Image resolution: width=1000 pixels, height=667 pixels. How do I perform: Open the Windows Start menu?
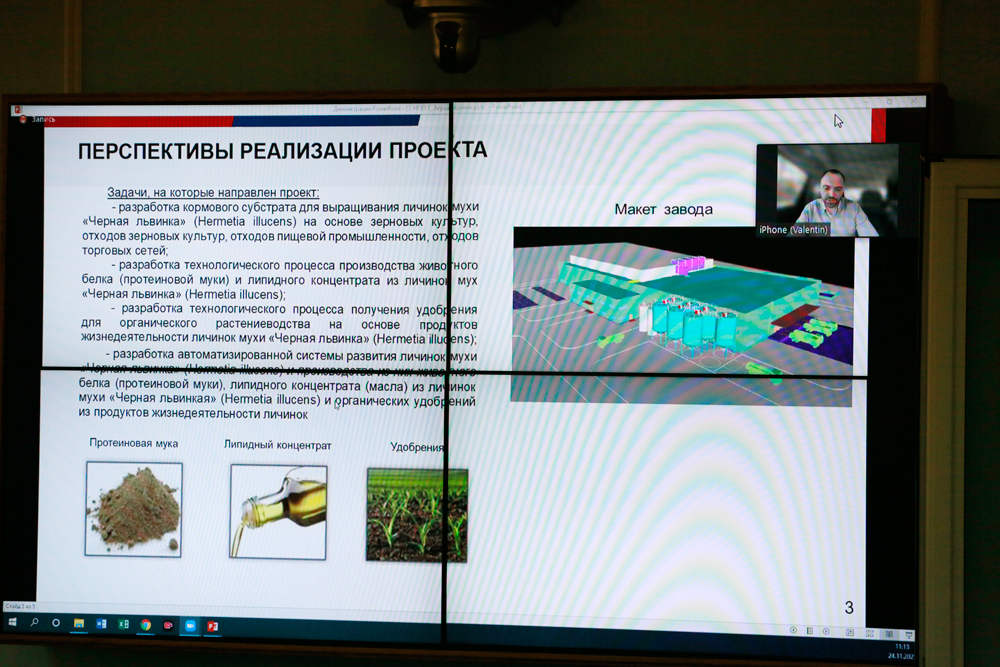tap(13, 622)
